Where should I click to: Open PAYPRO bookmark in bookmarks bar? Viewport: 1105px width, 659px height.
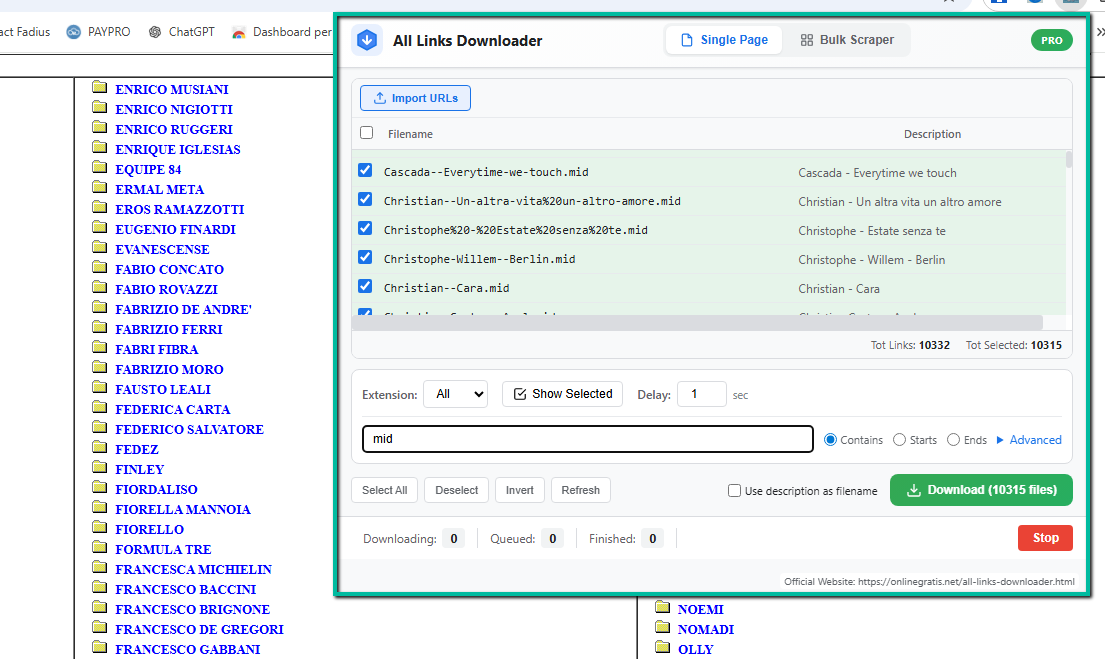pos(99,32)
